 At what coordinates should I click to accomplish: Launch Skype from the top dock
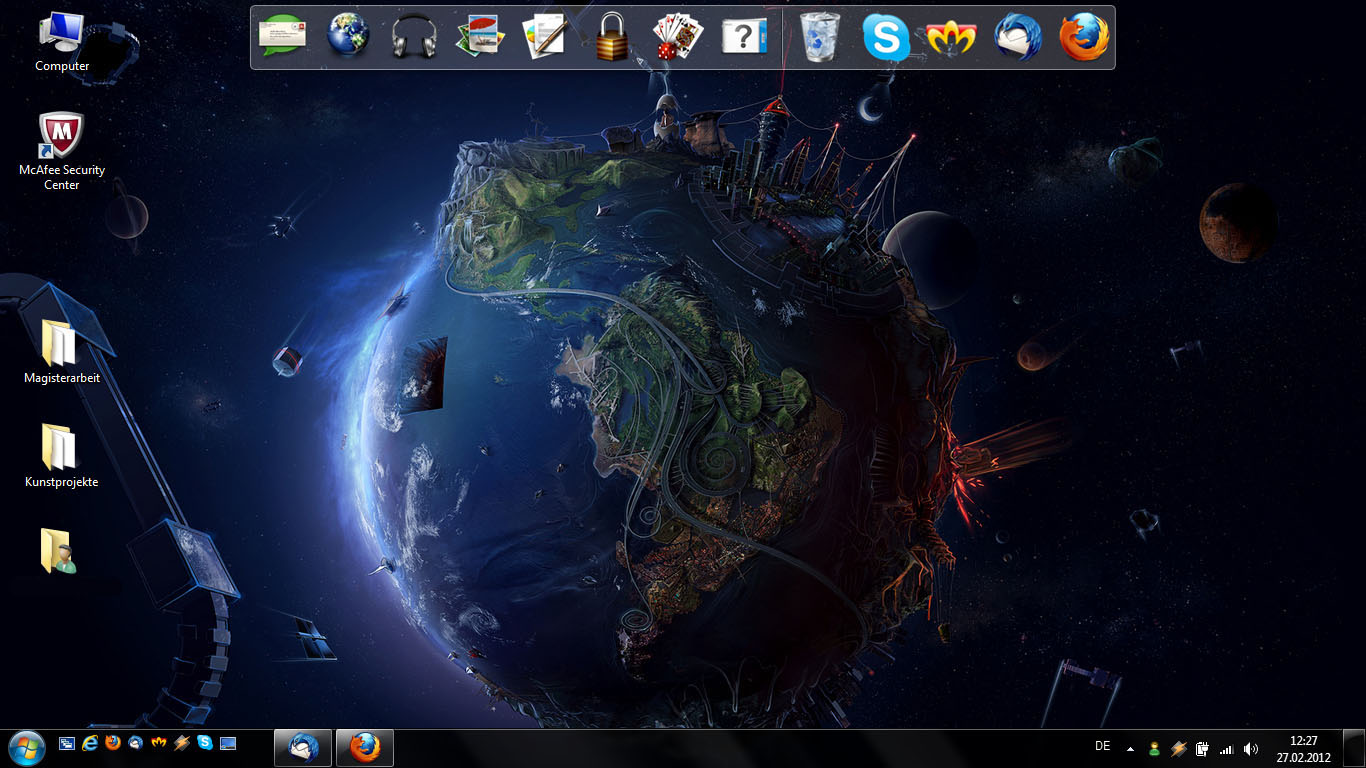886,38
